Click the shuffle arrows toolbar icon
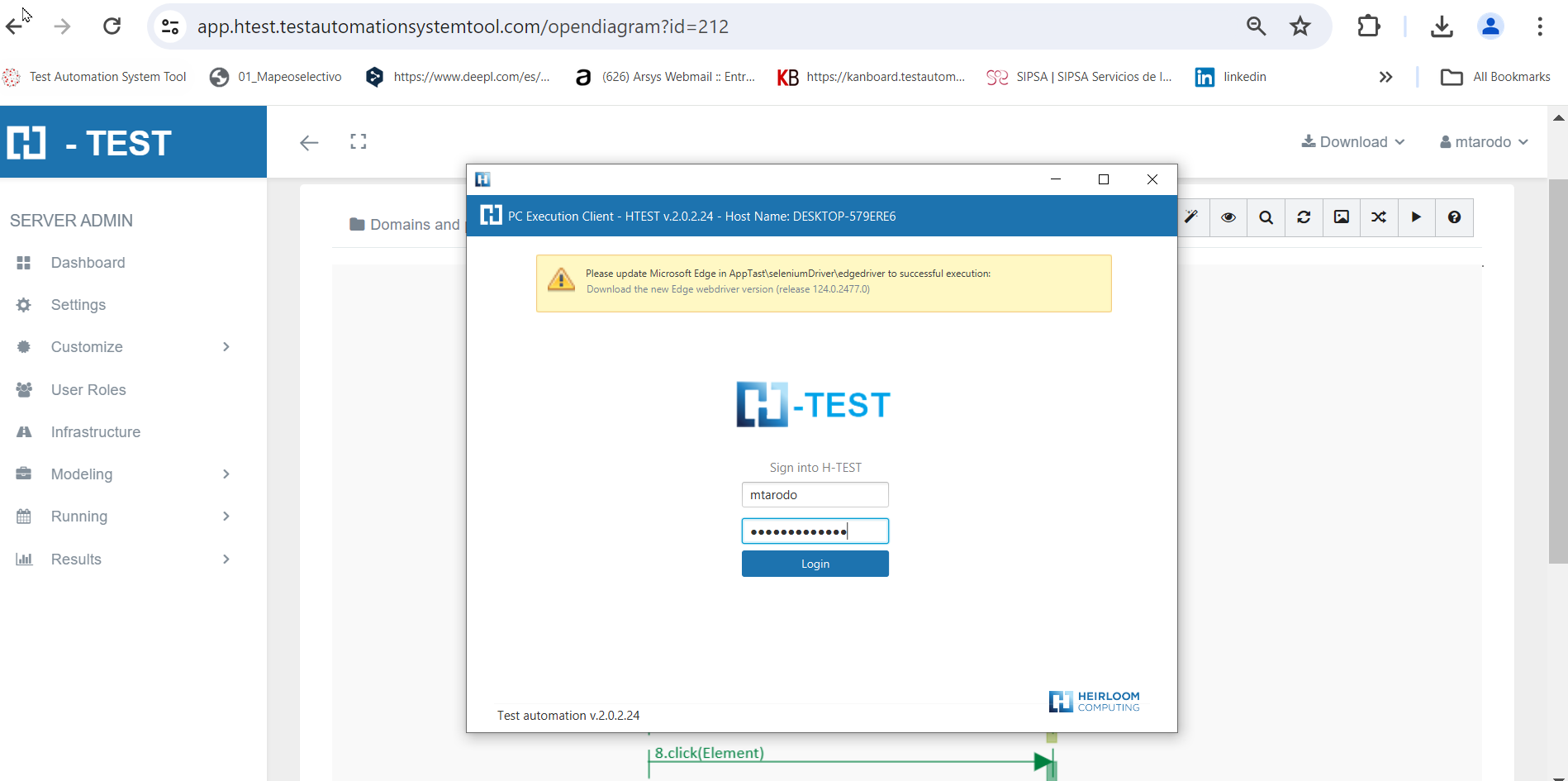Image resolution: width=1568 pixels, height=781 pixels. 1379,217
